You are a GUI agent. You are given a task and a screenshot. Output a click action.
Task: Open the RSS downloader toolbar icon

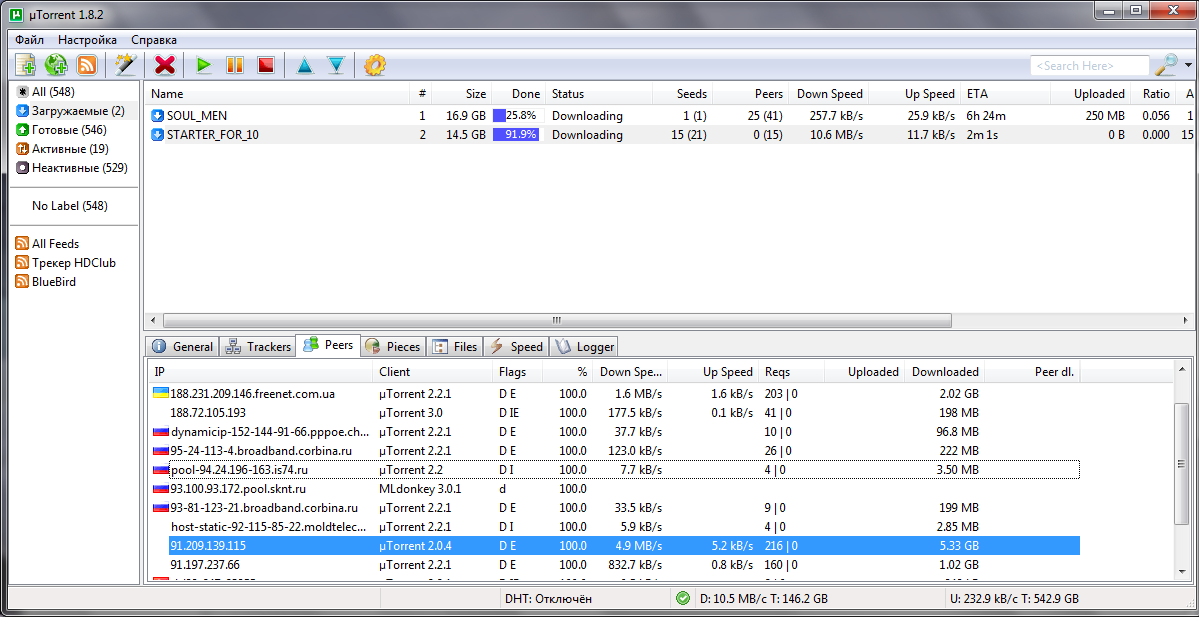(86, 65)
